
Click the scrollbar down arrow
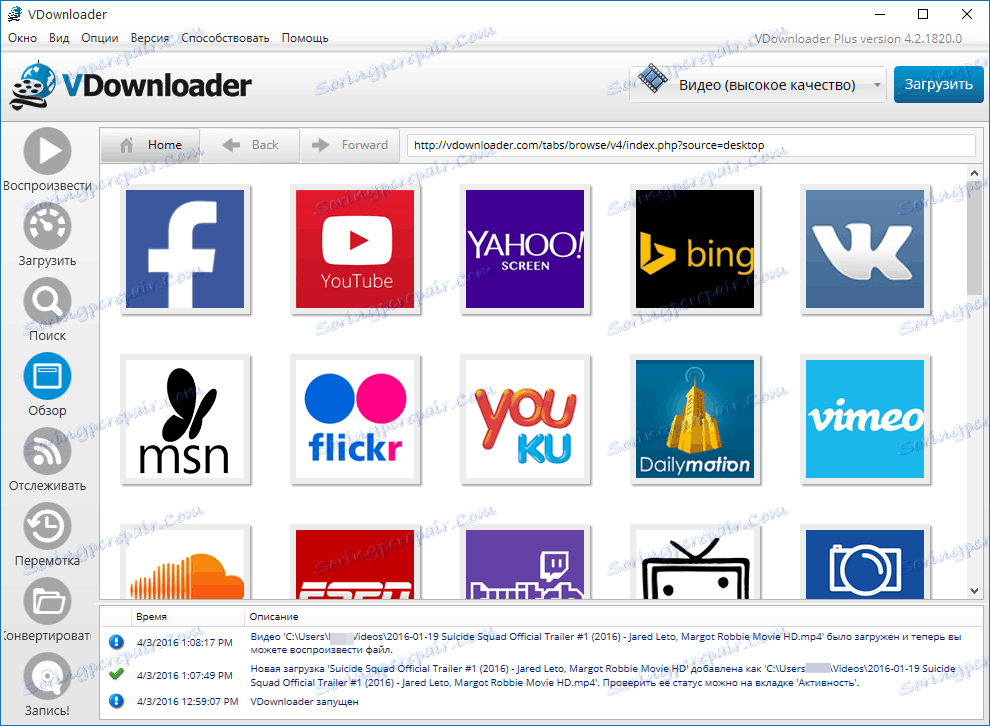pyautogui.click(x=973, y=589)
